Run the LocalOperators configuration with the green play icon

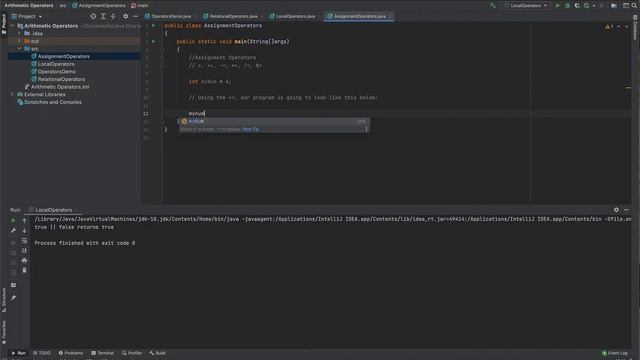558,6
